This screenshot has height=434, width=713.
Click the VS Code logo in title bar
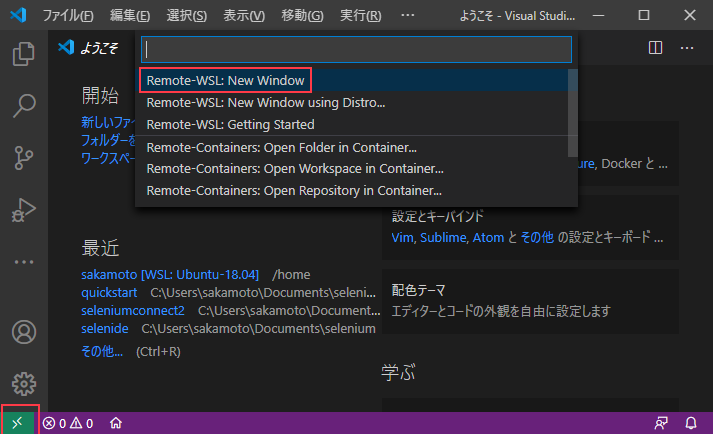(x=18, y=15)
